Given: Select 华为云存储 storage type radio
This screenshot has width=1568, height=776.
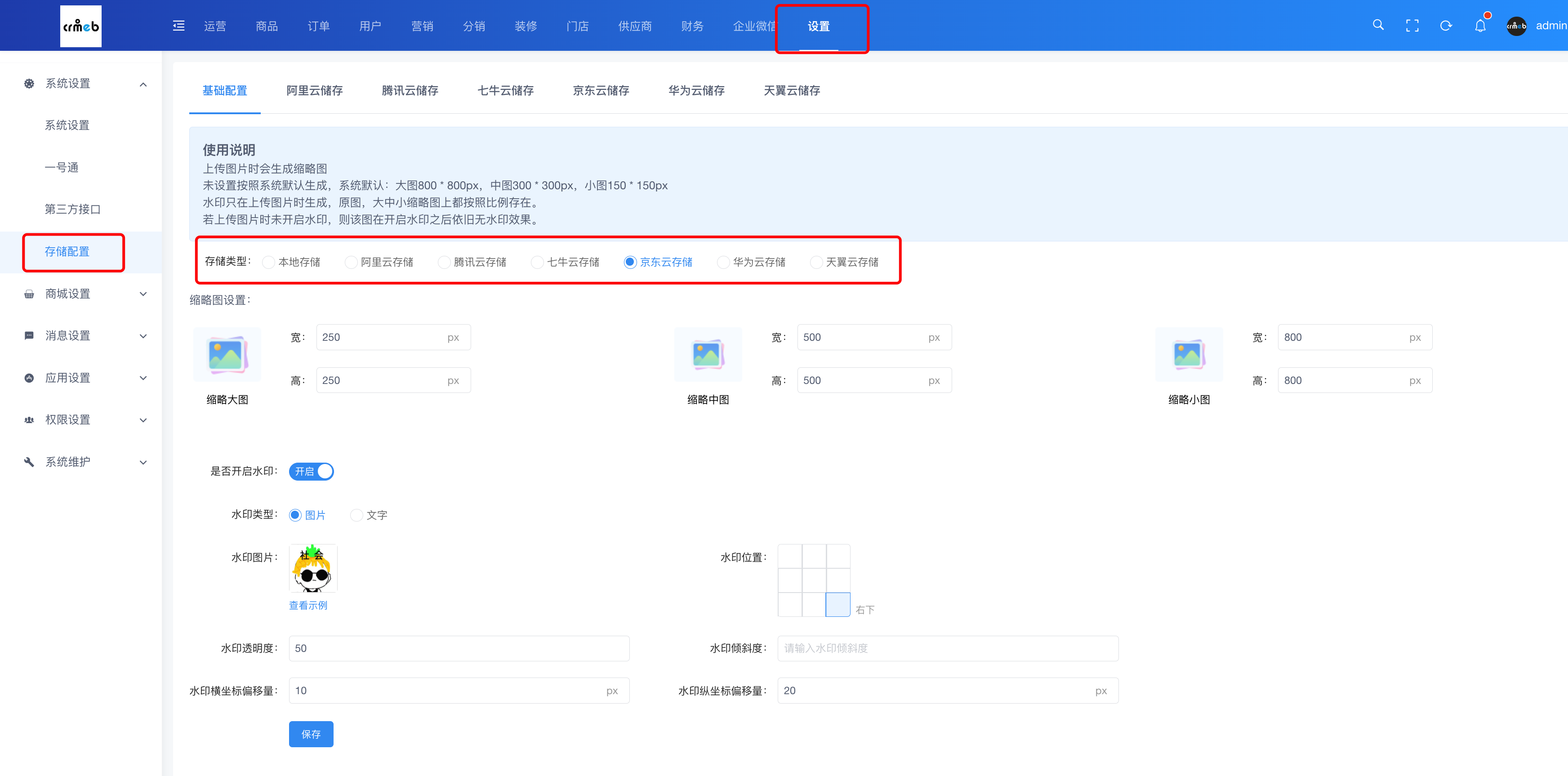Looking at the screenshot, I should [724, 262].
